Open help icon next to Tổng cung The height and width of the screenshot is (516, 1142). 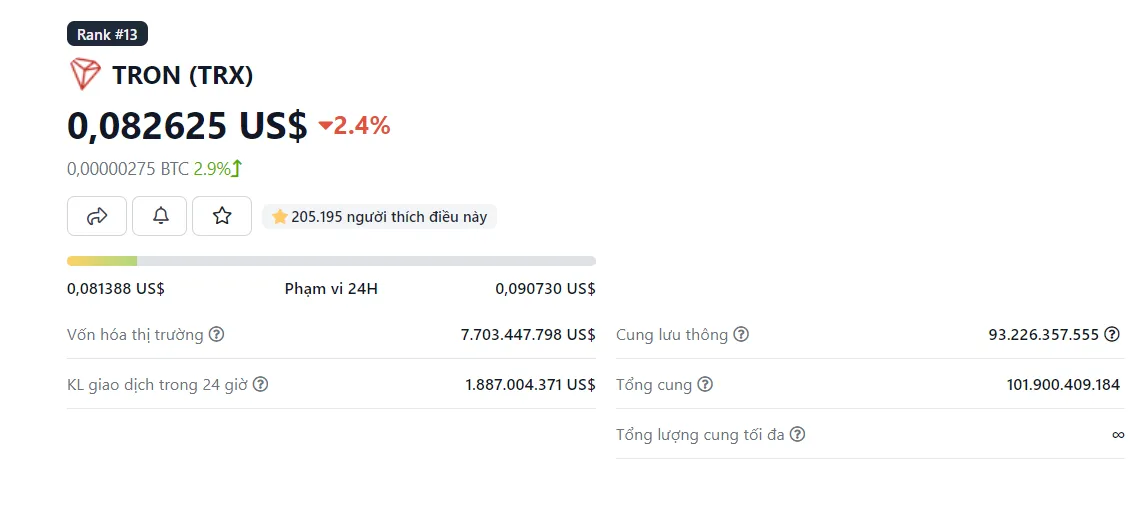pyautogui.click(x=704, y=384)
